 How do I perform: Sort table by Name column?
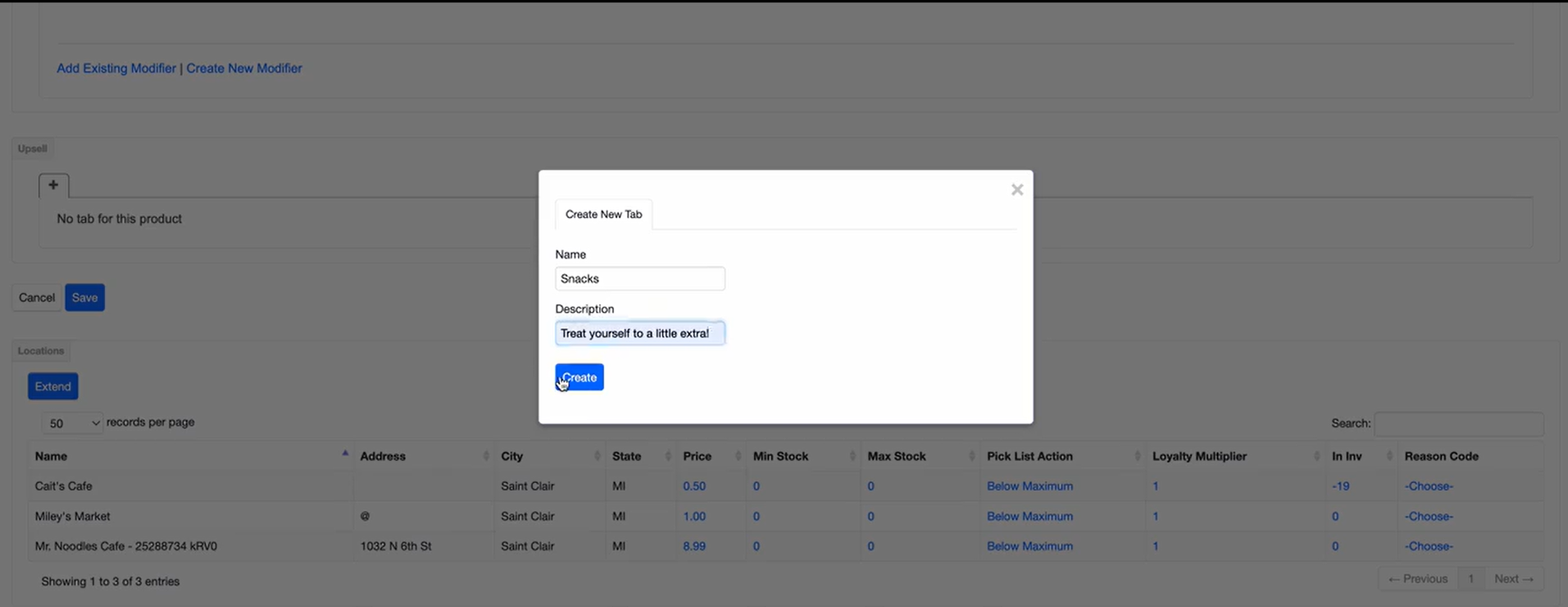[x=191, y=456]
